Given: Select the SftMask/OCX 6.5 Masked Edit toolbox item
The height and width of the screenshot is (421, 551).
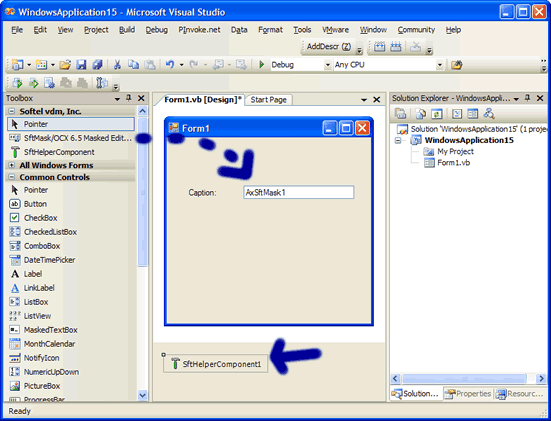Looking at the screenshot, I should point(70,138).
